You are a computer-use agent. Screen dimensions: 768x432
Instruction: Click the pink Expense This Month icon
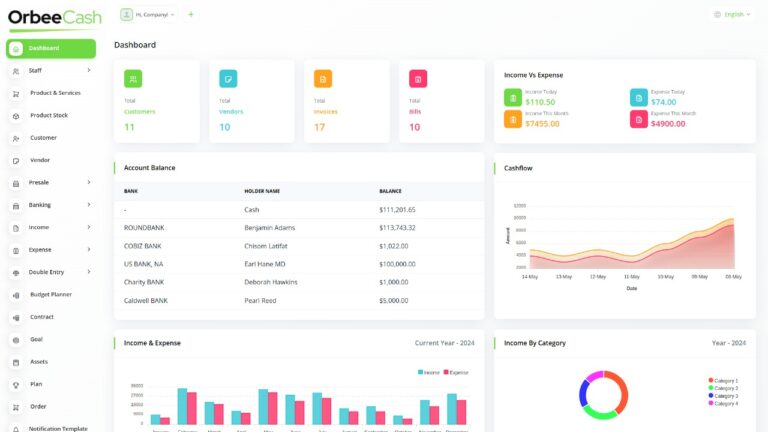click(x=638, y=119)
